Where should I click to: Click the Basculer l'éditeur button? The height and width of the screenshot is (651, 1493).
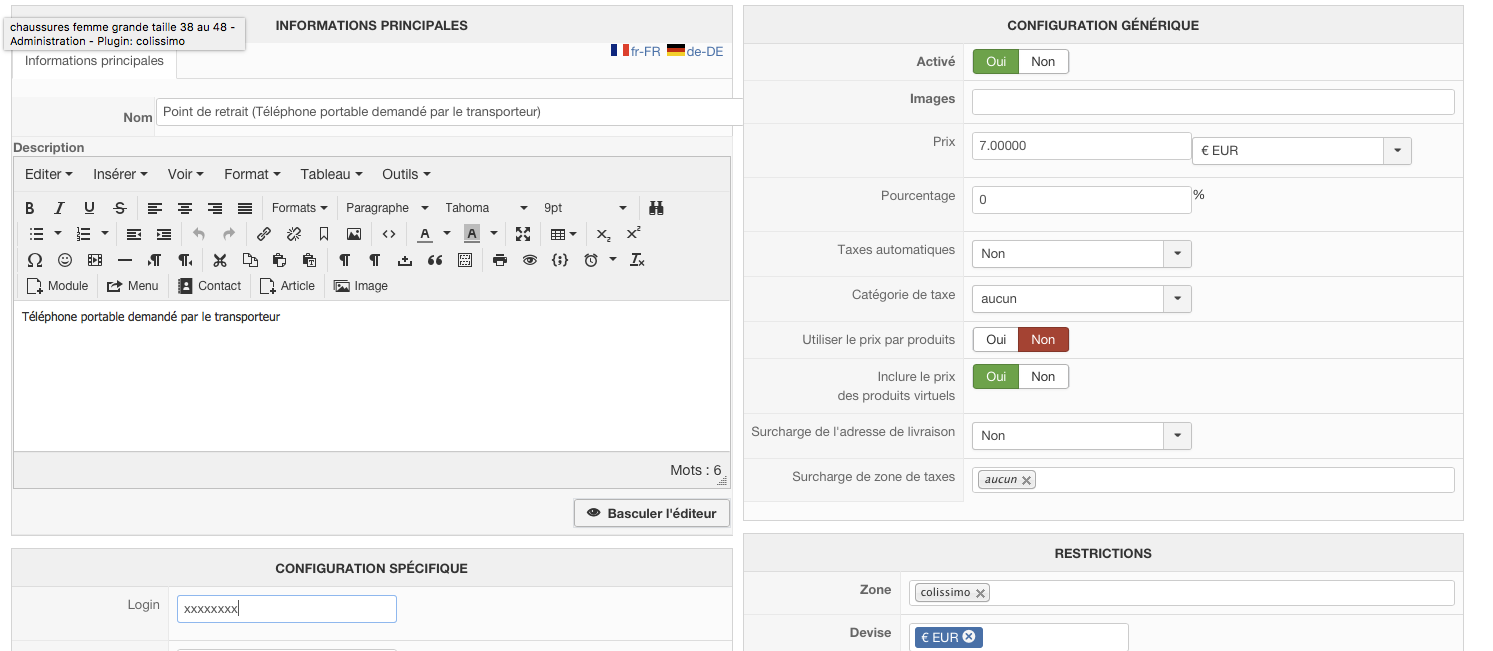[652, 513]
